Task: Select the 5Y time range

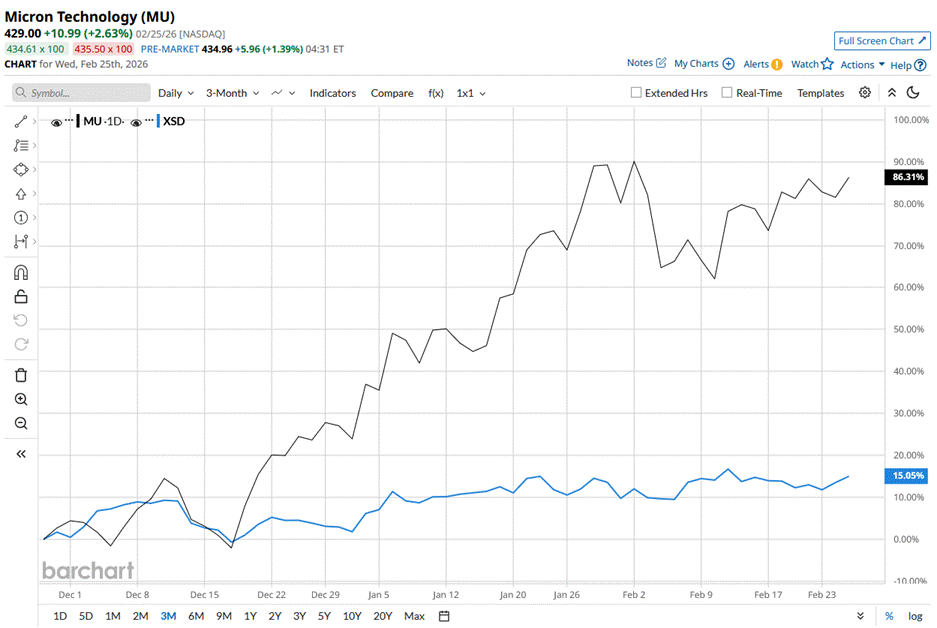Action: [x=324, y=616]
